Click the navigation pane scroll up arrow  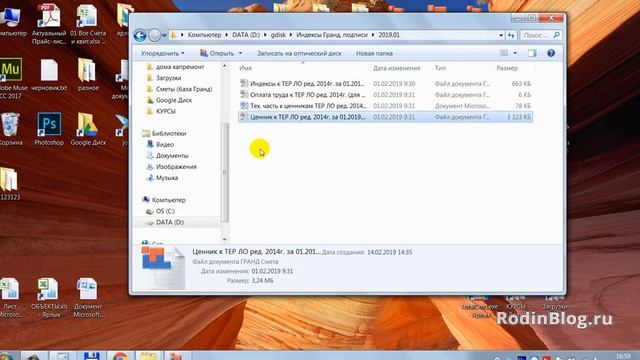click(x=224, y=66)
